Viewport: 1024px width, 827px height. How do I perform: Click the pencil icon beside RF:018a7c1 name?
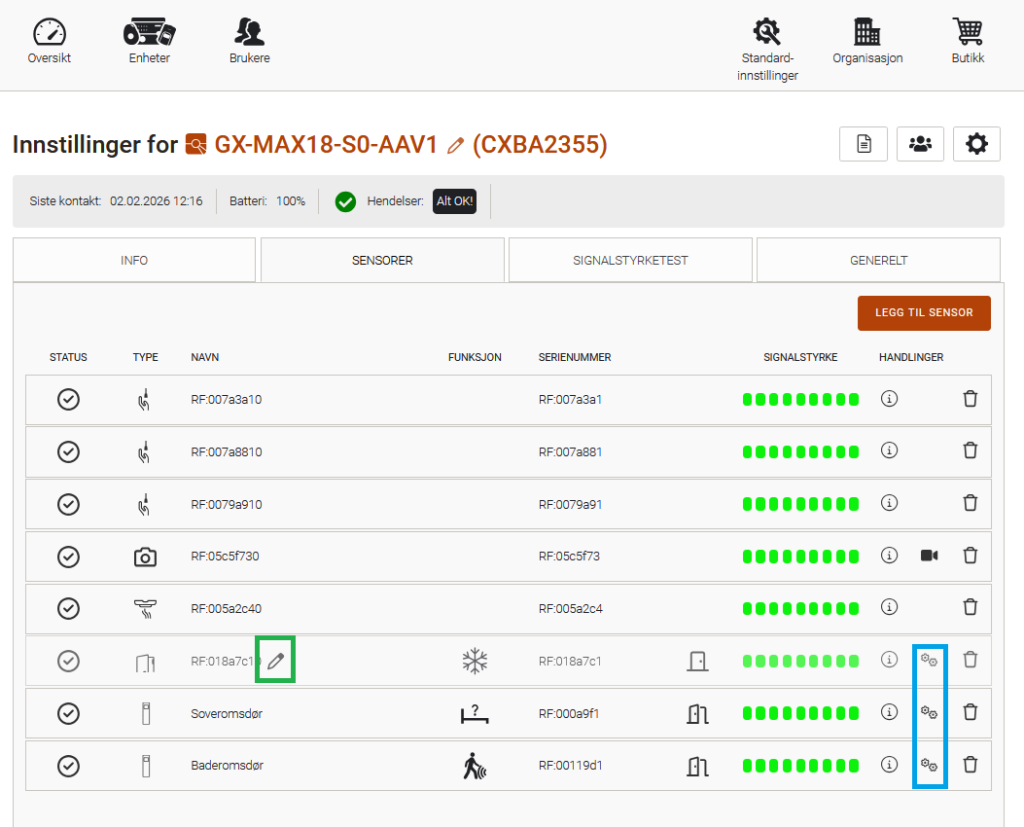[x=276, y=660]
